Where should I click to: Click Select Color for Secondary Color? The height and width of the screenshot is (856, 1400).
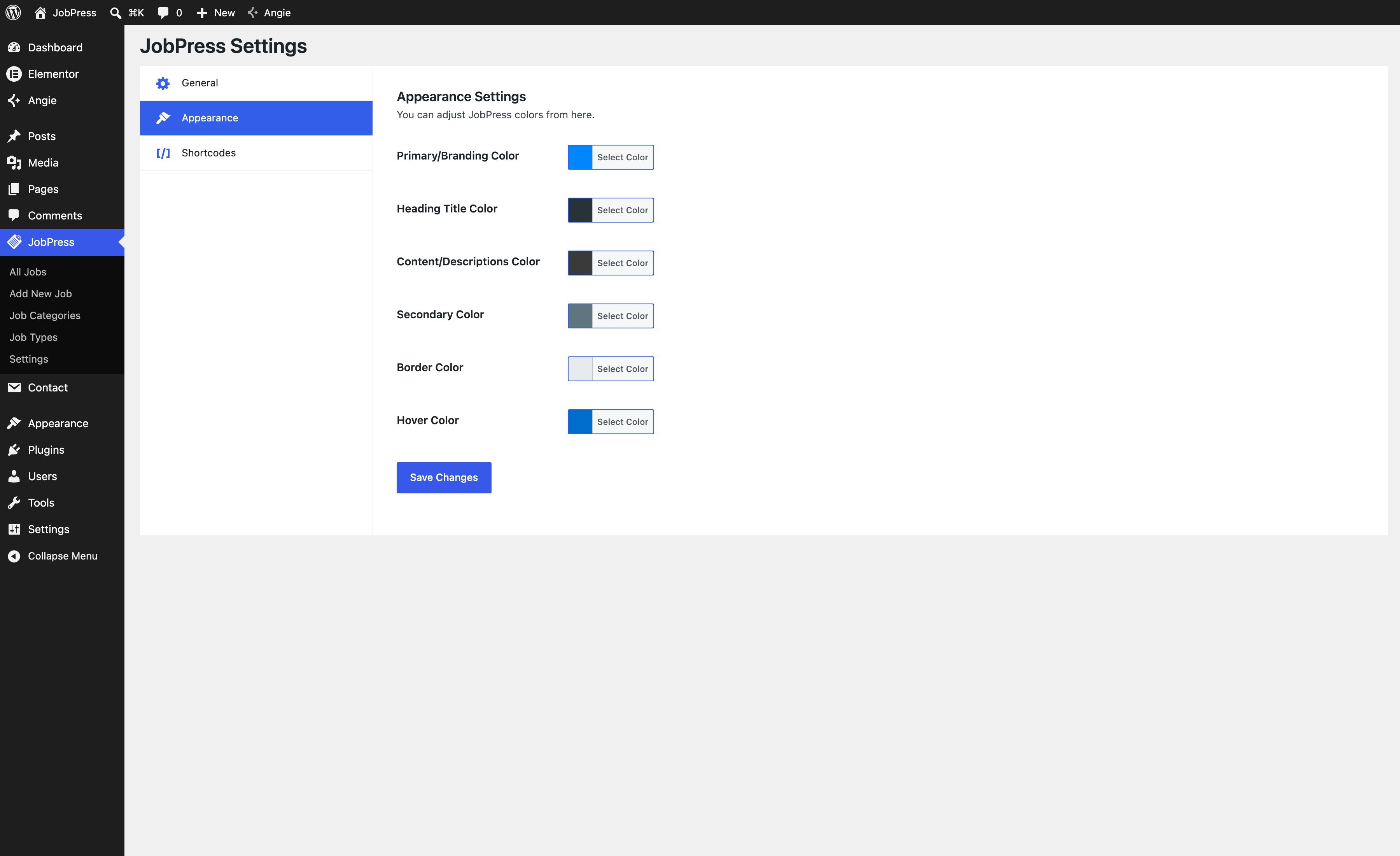(x=623, y=316)
